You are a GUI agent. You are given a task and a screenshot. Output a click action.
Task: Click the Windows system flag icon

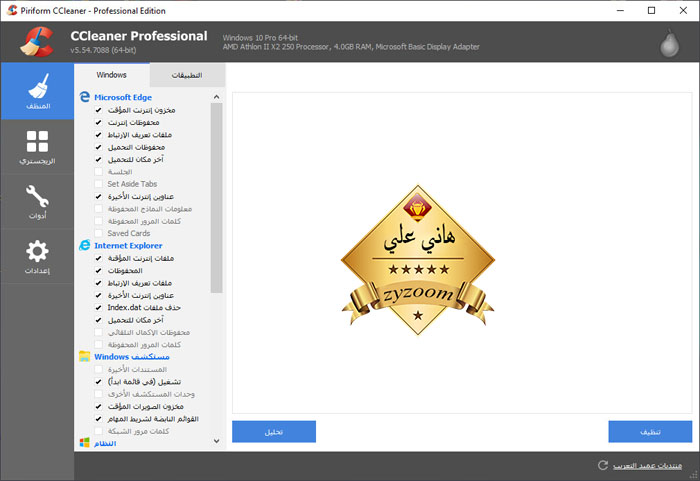tap(84, 443)
